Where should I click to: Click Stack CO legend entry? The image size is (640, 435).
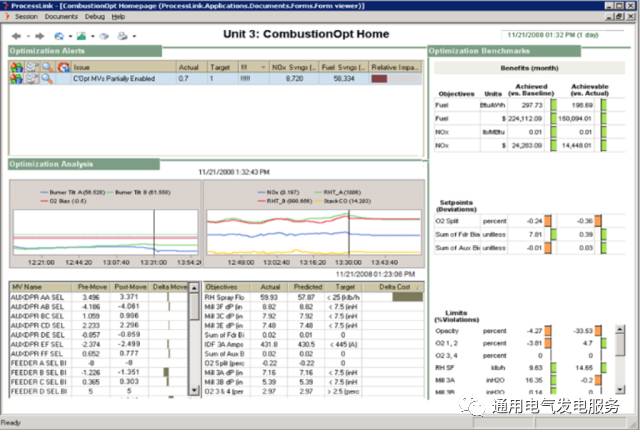coord(342,201)
